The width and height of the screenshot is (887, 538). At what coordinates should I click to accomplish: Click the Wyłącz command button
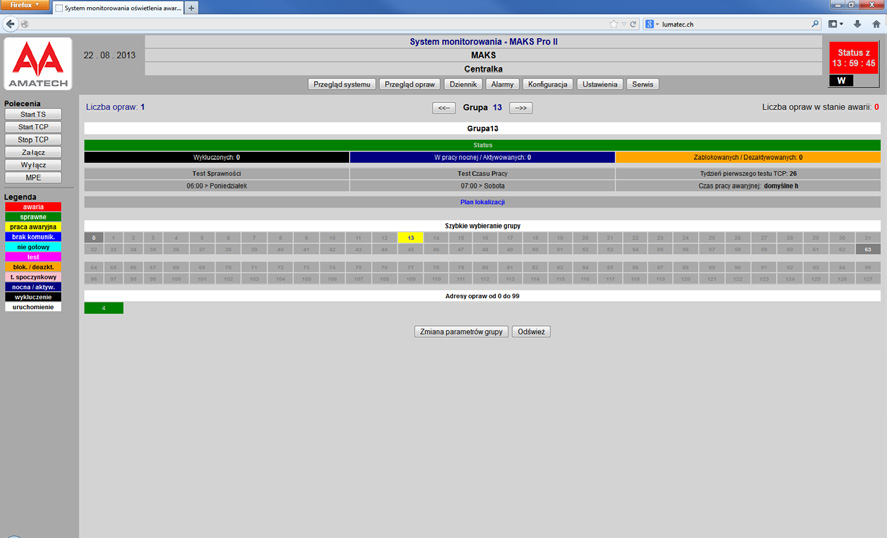(33, 165)
